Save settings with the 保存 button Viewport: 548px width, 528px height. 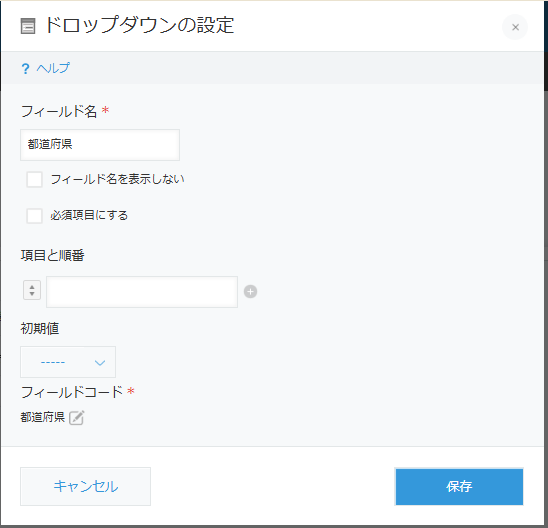click(x=459, y=486)
